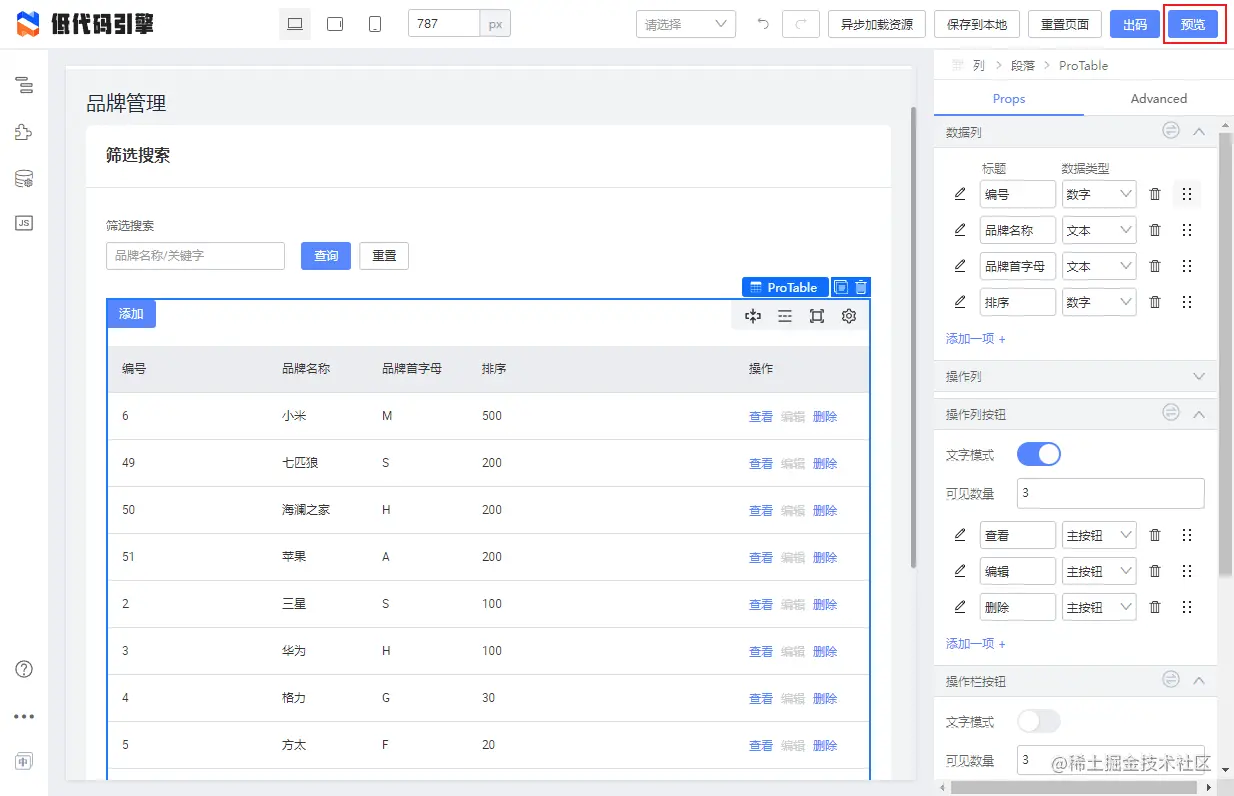Edit the 编号 column pencil icon

[x=960, y=194]
